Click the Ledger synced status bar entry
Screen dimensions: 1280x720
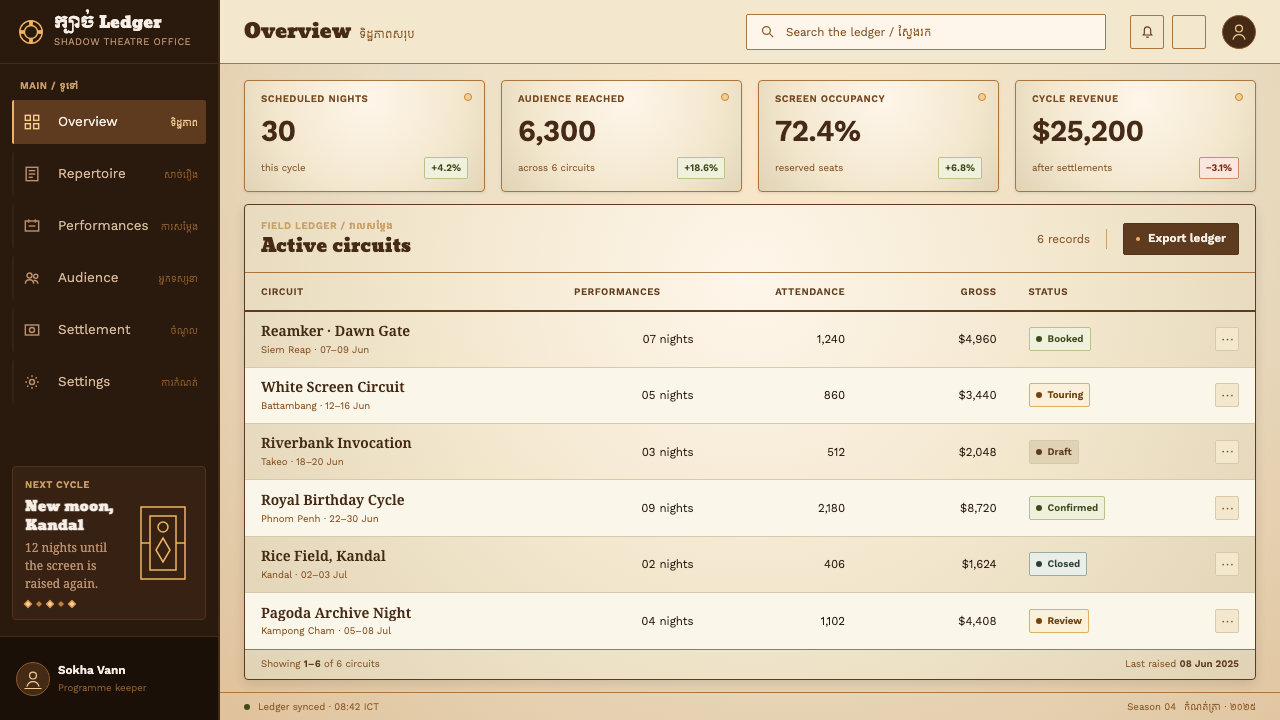312,707
